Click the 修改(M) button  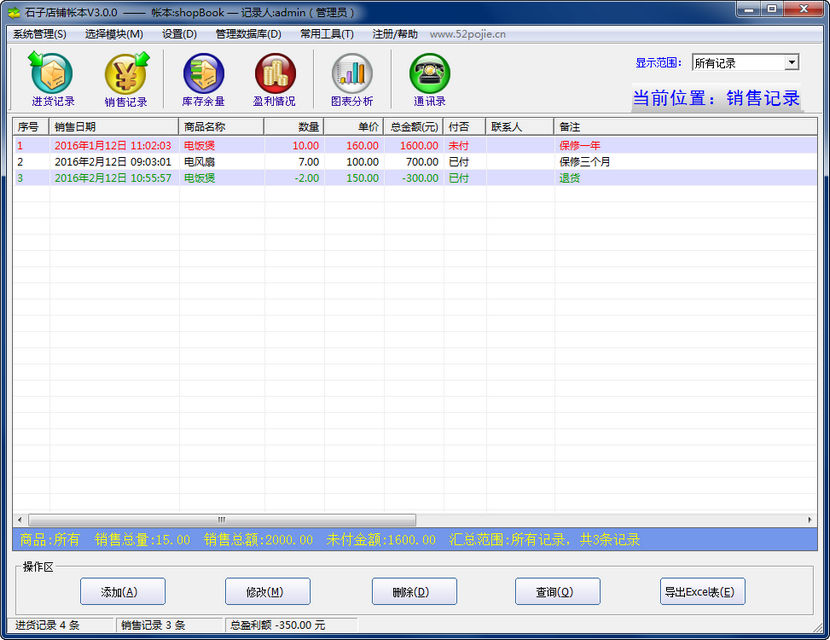tap(268, 591)
